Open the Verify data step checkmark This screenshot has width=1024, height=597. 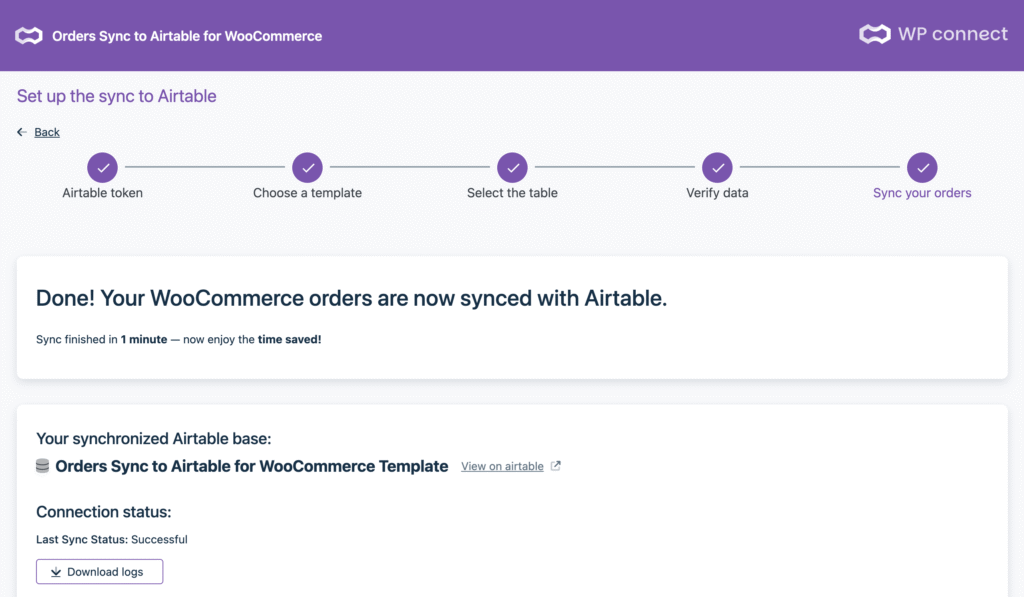717,168
